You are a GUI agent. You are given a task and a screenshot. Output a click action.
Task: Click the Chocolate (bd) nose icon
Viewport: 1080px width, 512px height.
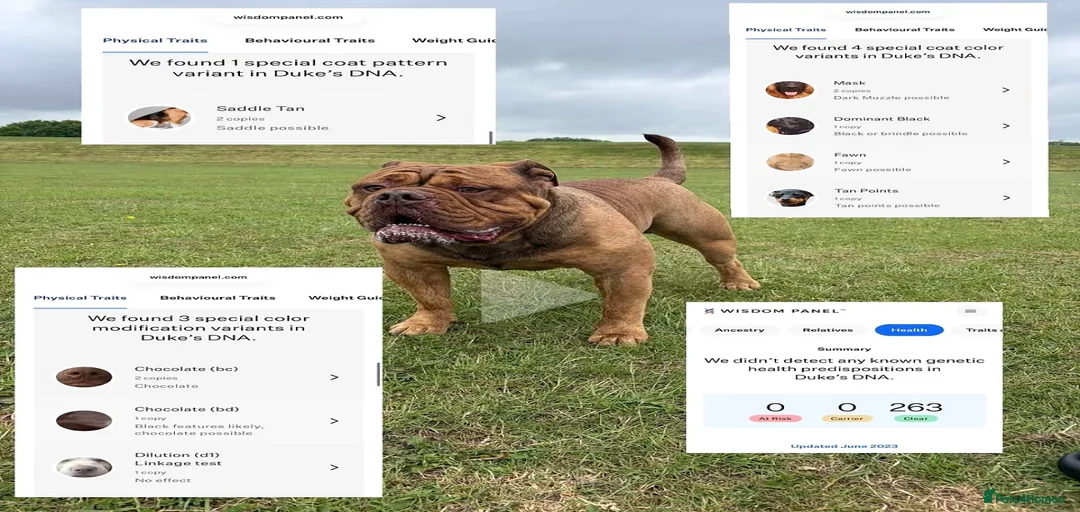[83, 420]
